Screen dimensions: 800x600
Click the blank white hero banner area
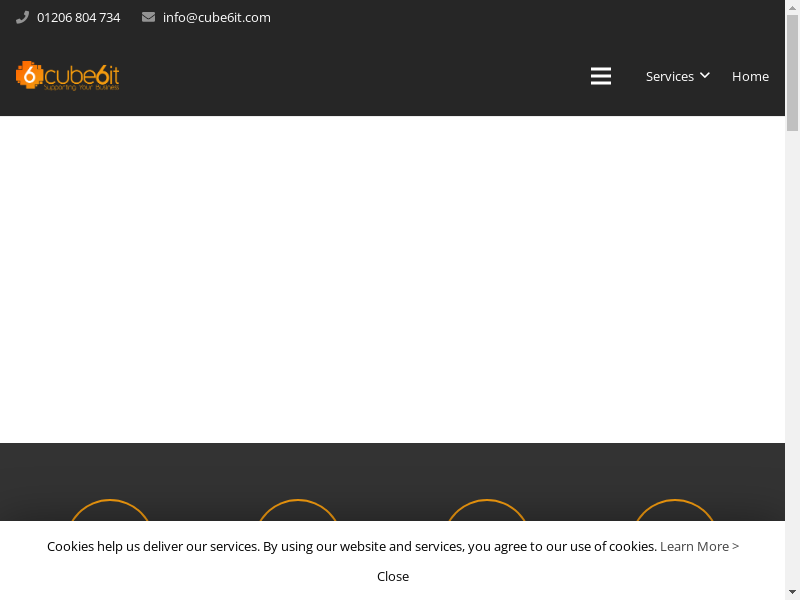(x=392, y=280)
